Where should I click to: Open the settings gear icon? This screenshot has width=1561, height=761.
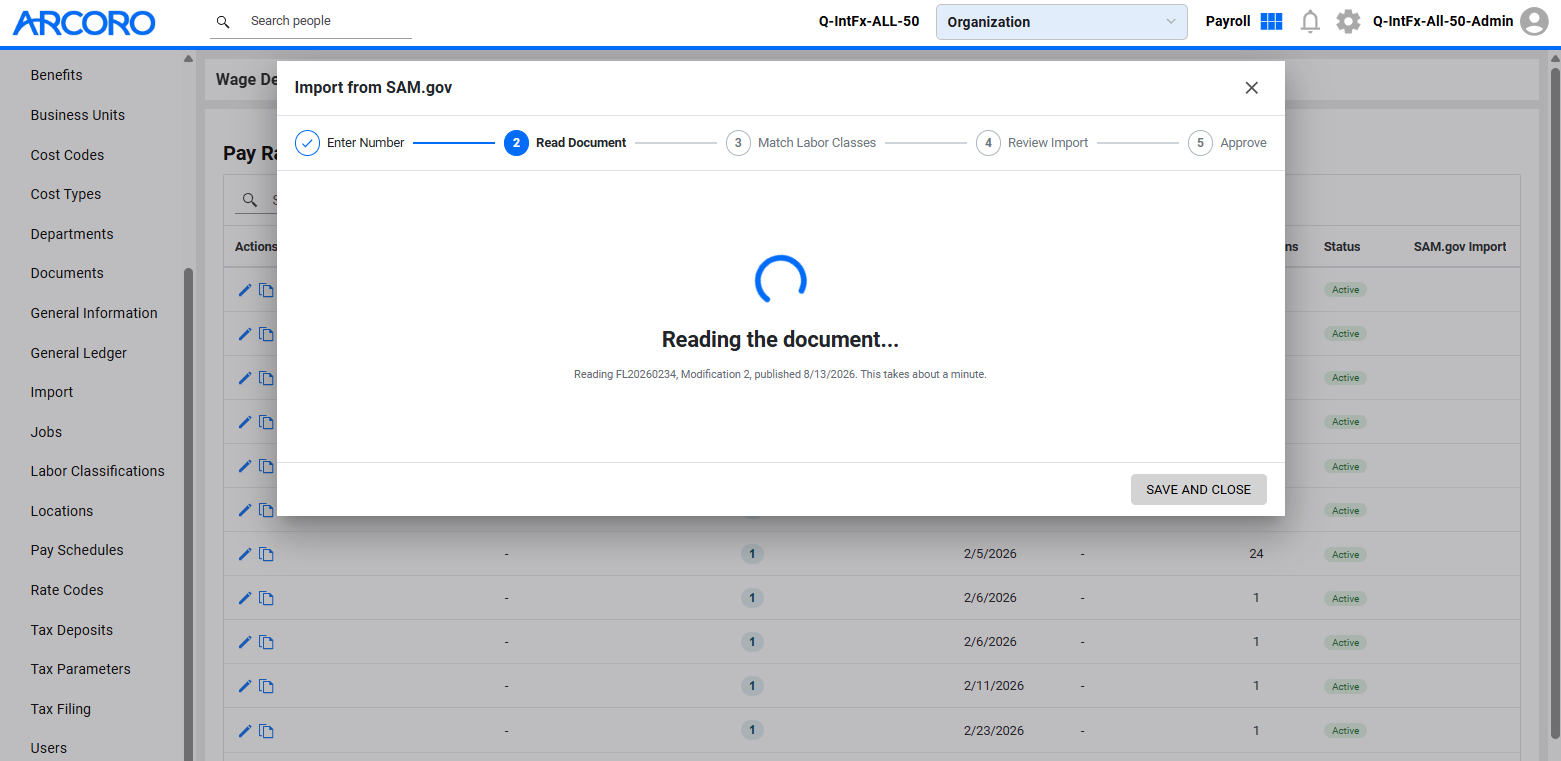tap(1348, 21)
